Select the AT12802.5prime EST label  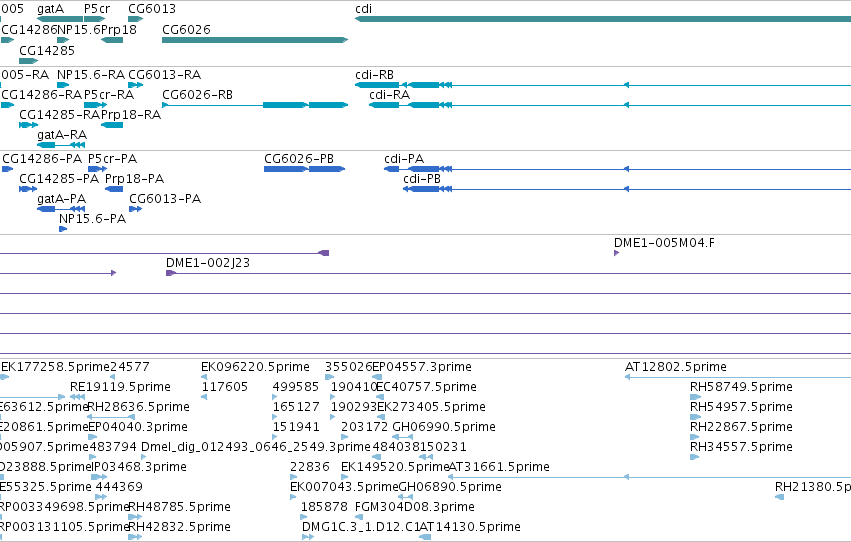pyautogui.click(x=676, y=367)
